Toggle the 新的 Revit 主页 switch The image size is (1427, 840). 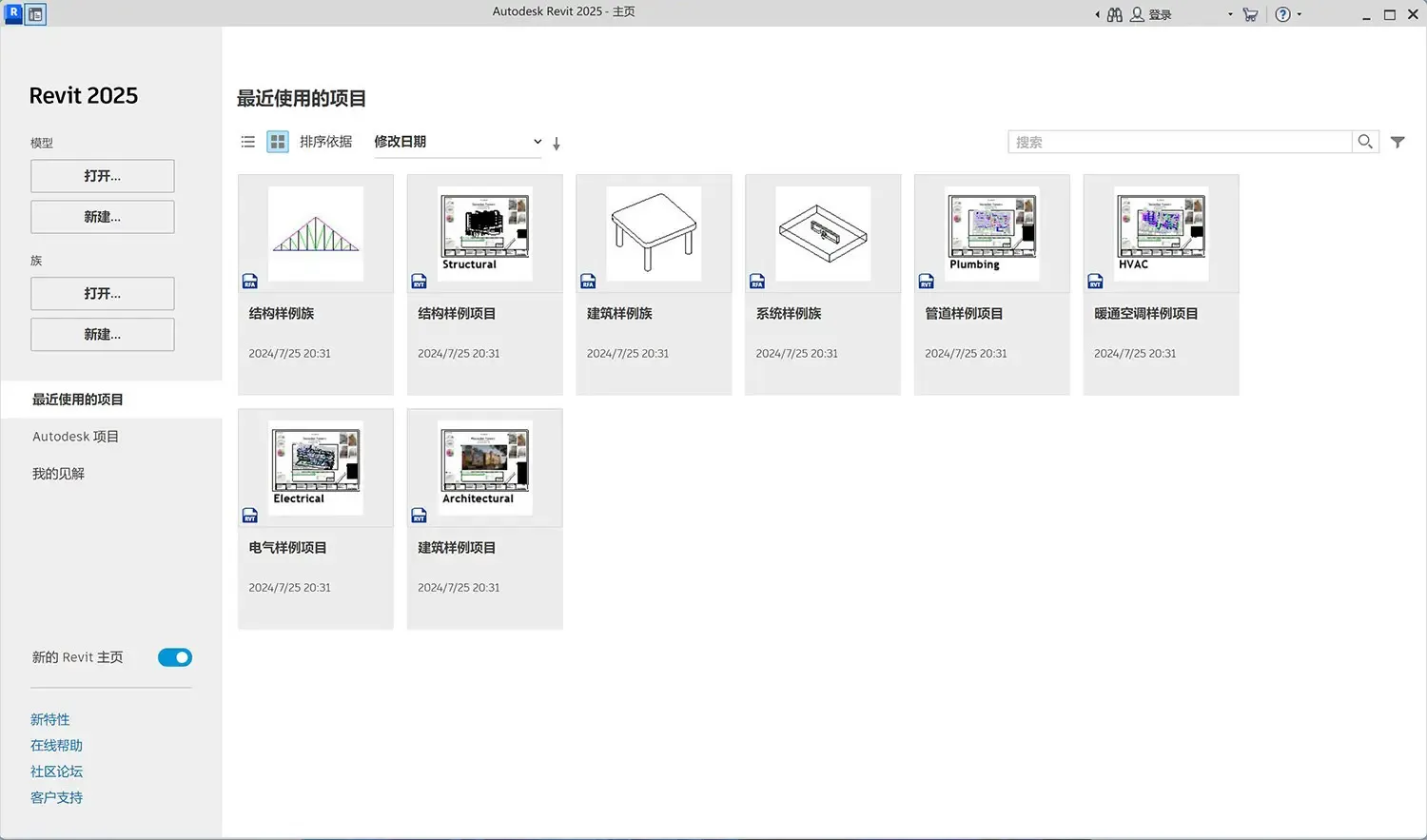point(175,657)
